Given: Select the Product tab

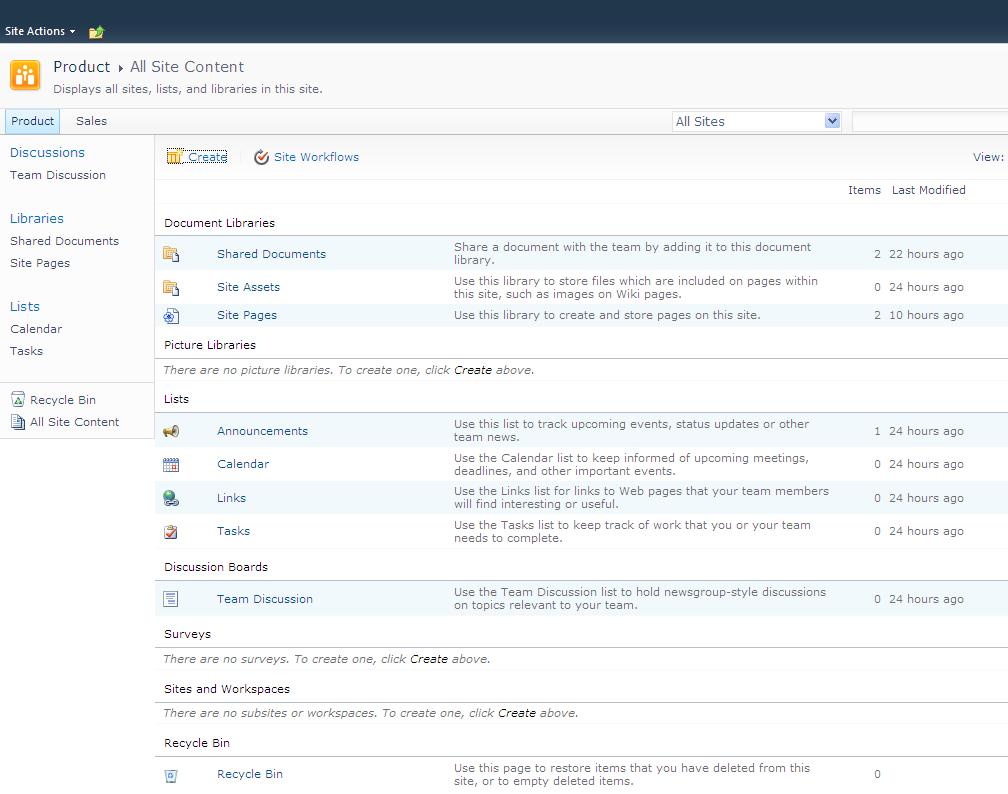Looking at the screenshot, I should [32, 121].
